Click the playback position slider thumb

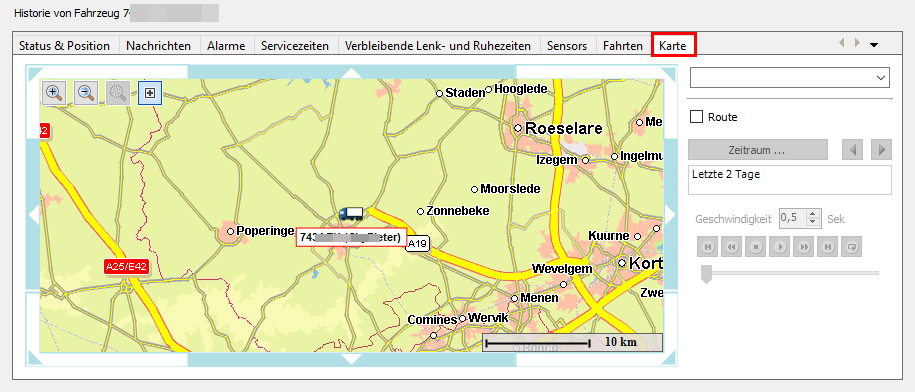click(x=706, y=274)
